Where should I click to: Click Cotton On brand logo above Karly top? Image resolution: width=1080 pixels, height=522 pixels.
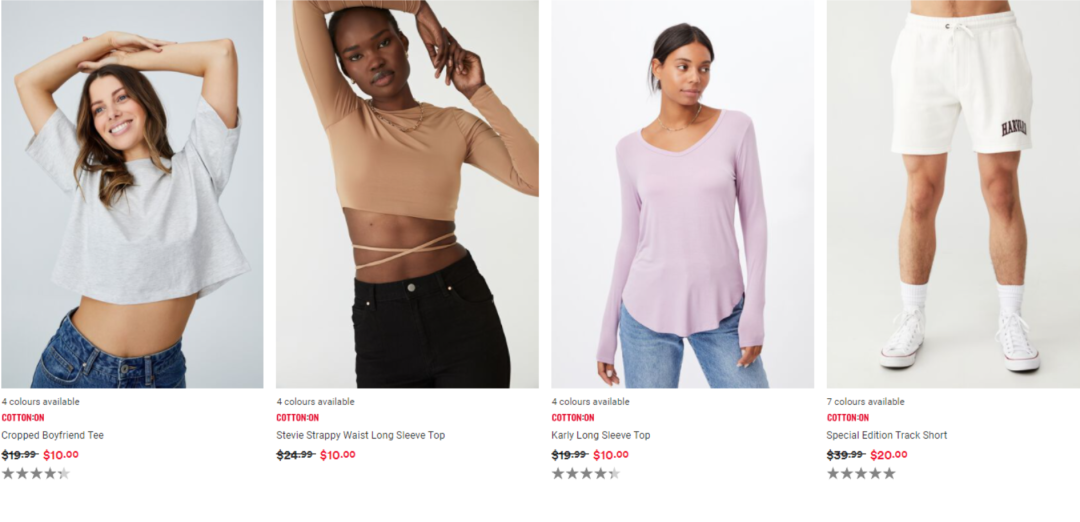[x=573, y=417]
